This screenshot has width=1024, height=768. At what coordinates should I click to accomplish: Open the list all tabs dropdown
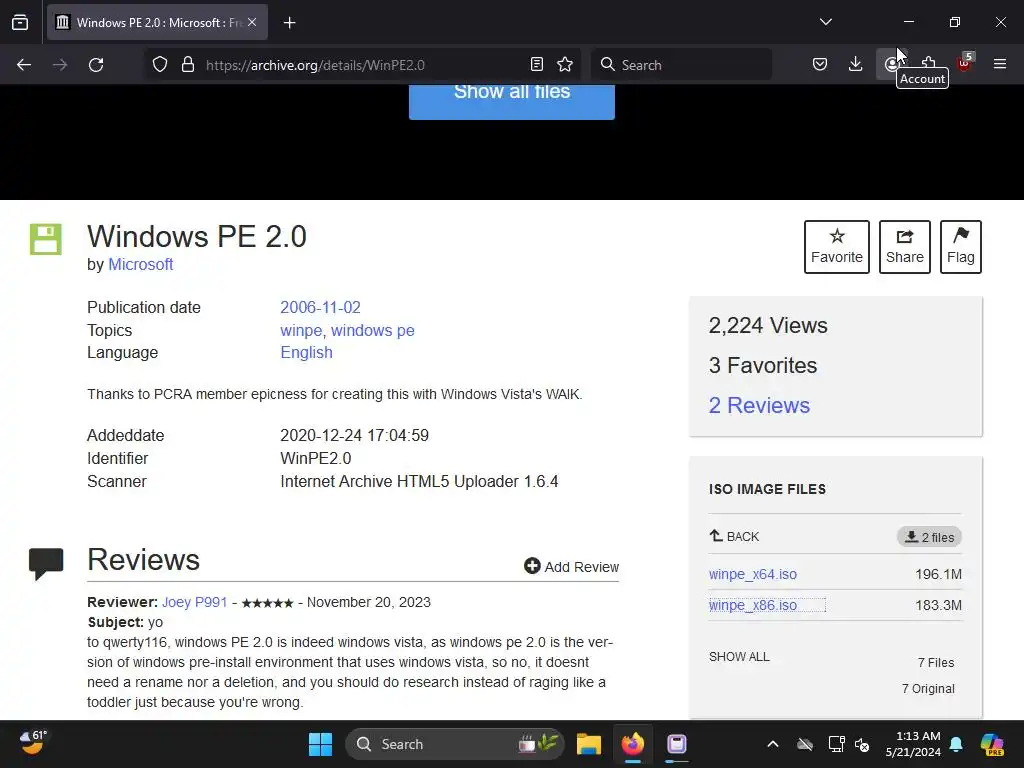pyautogui.click(x=825, y=22)
